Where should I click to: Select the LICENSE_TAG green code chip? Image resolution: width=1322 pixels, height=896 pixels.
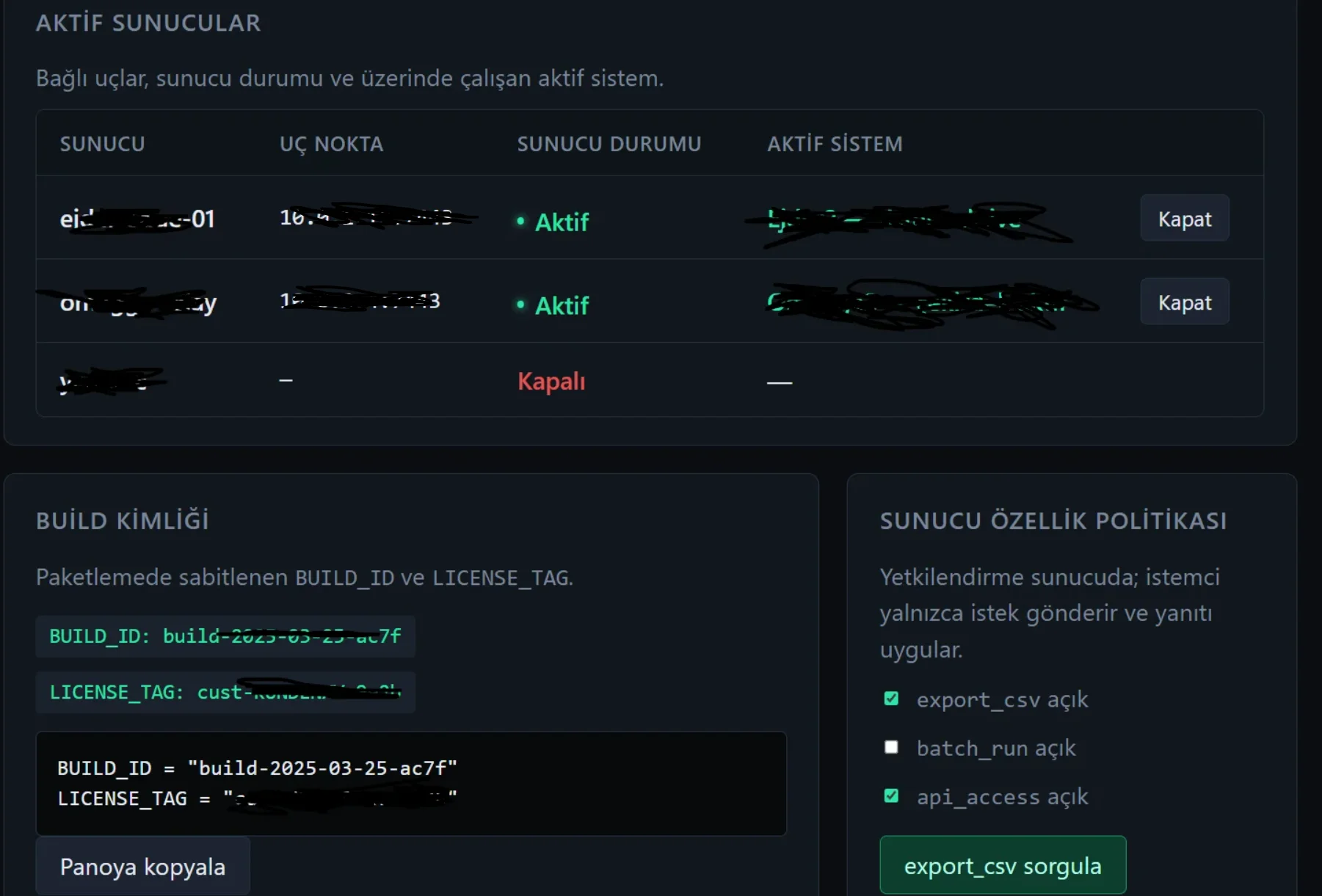click(225, 692)
